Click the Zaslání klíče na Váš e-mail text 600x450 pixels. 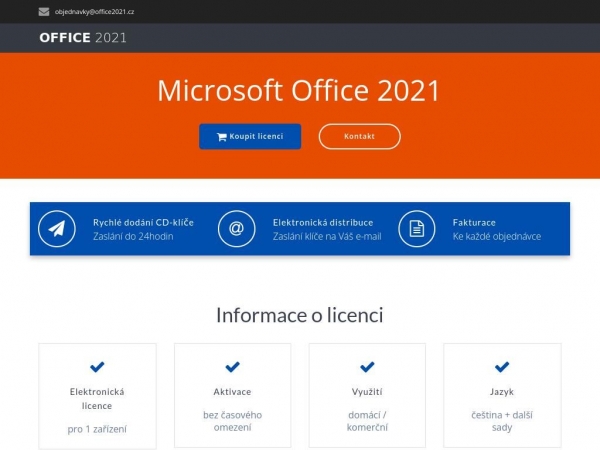(327, 236)
